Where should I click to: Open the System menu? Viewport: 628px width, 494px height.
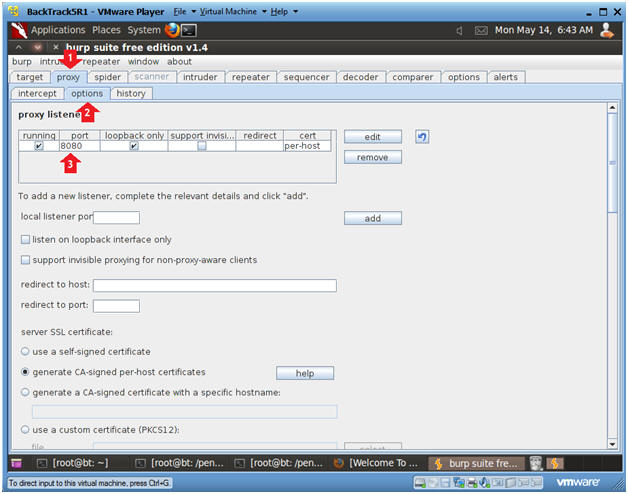pyautogui.click(x=143, y=30)
